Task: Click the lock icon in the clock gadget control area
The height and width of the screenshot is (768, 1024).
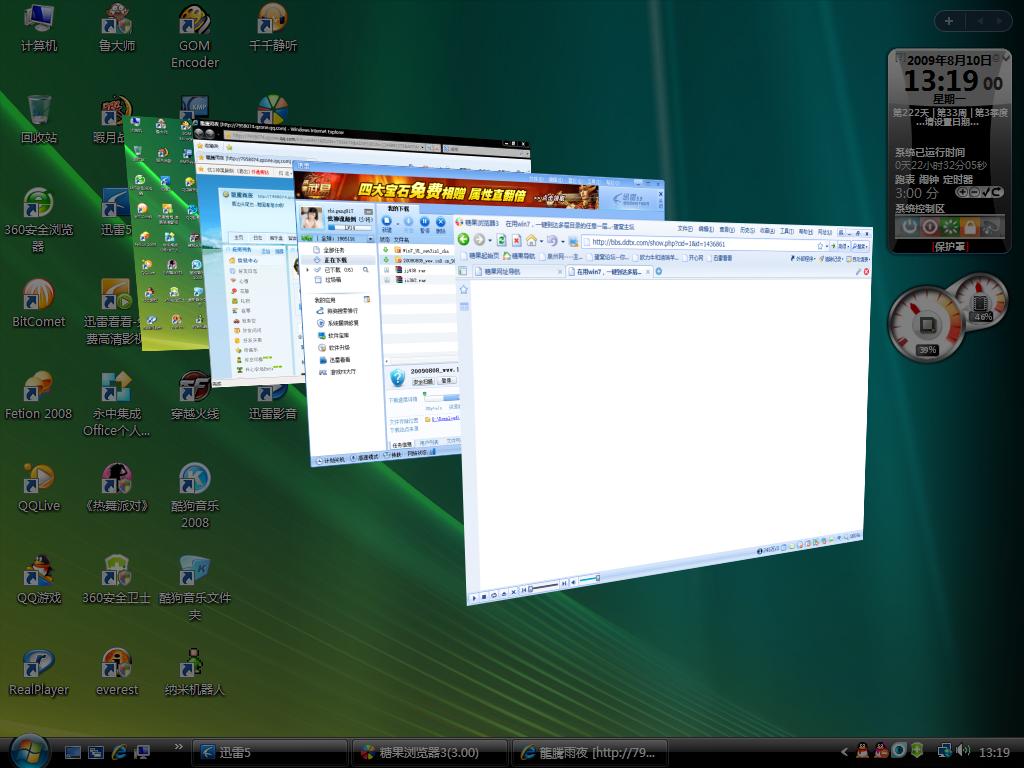Action: click(969, 227)
